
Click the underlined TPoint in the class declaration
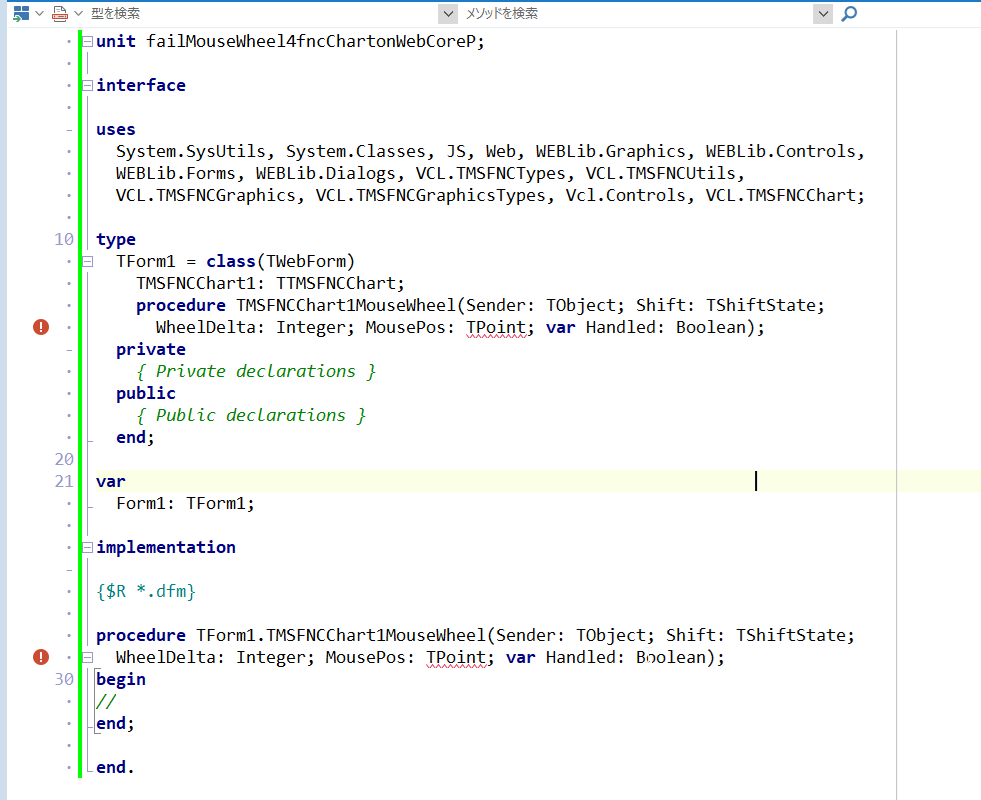(x=495, y=328)
